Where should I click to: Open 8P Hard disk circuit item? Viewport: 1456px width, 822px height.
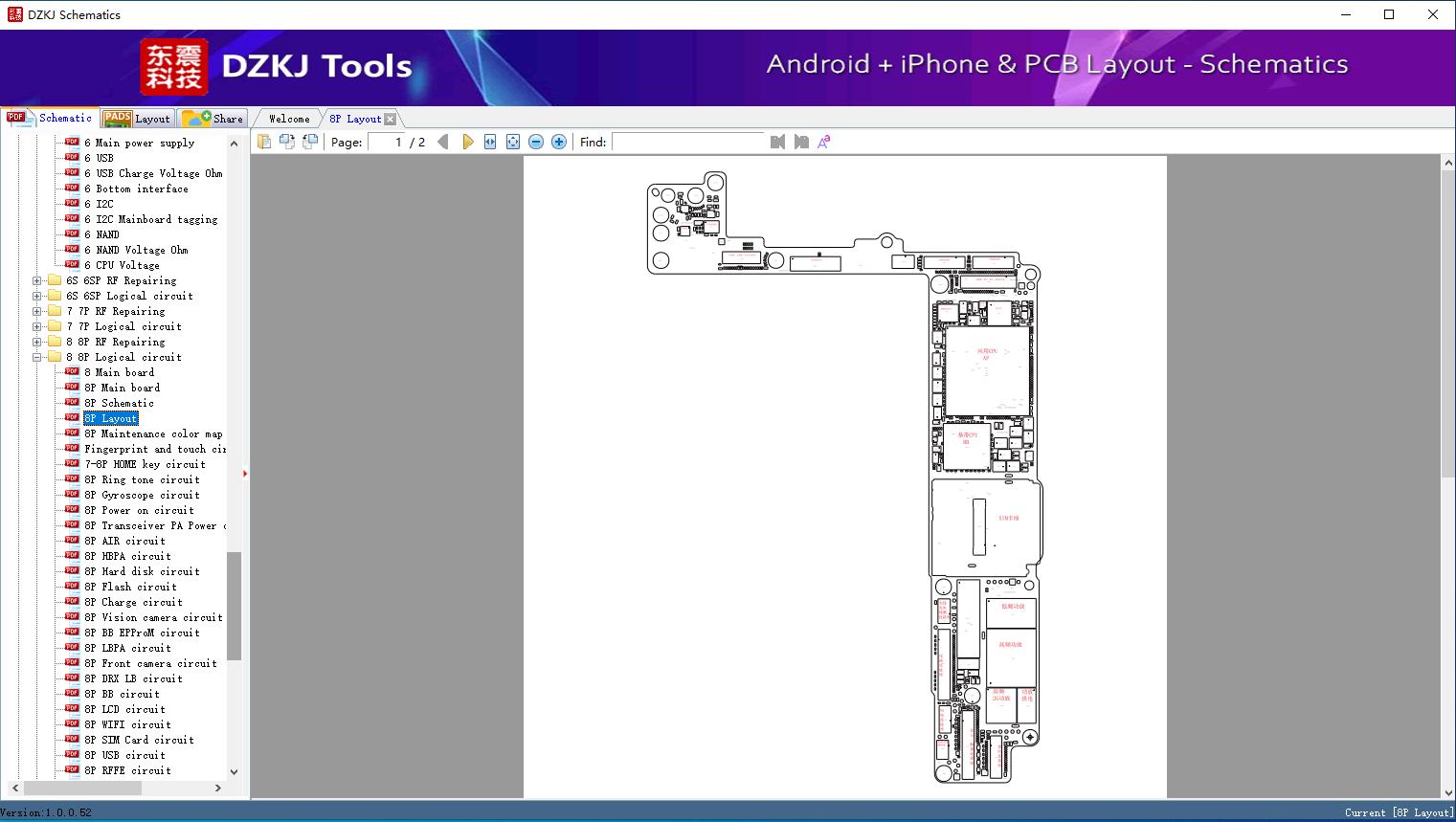pos(142,571)
